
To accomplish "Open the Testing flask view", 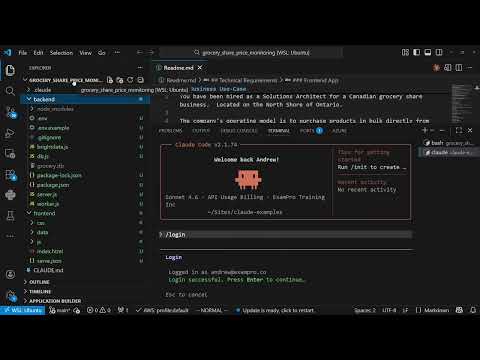I will click(10, 216).
